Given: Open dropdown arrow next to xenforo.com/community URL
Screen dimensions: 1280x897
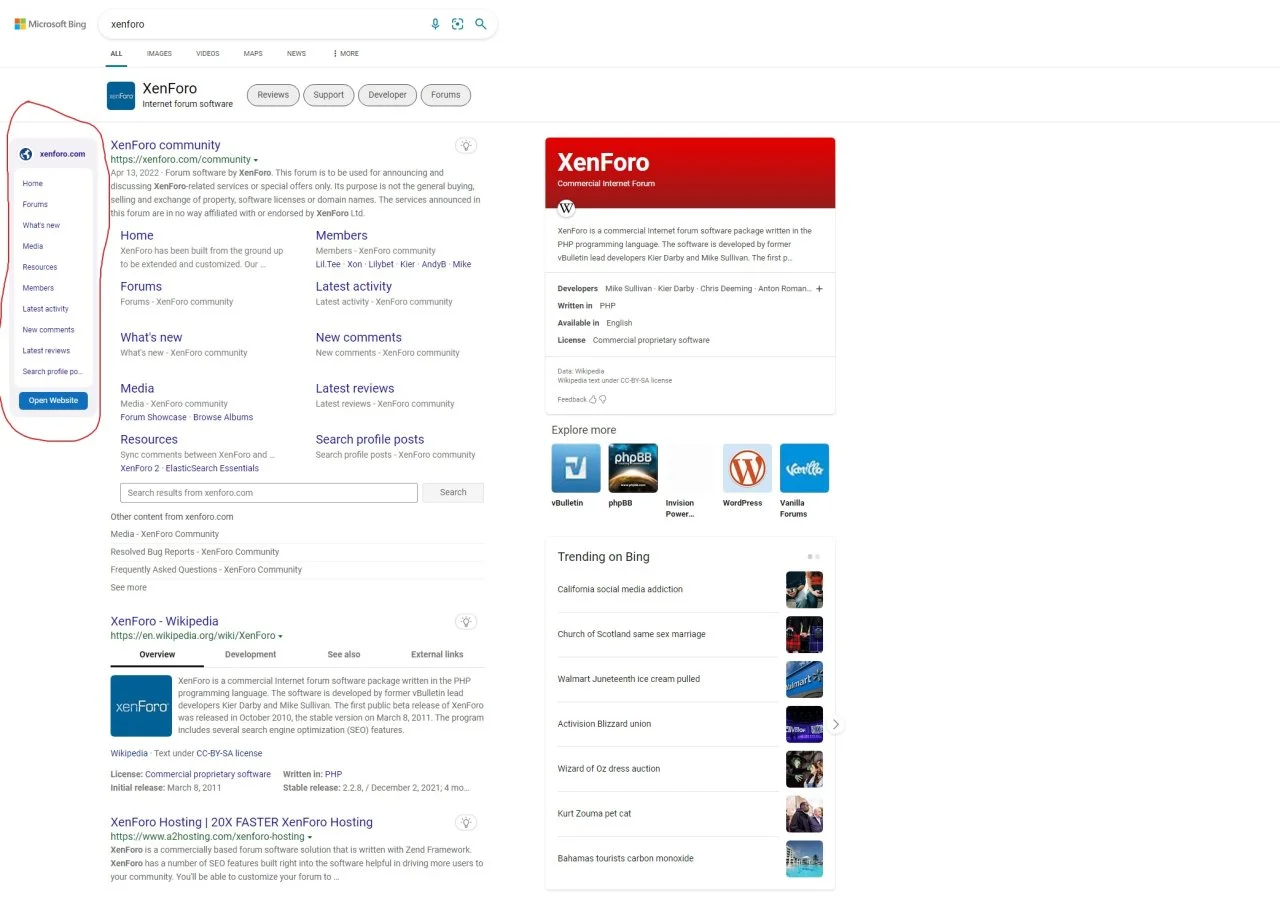Looking at the screenshot, I should click(256, 160).
